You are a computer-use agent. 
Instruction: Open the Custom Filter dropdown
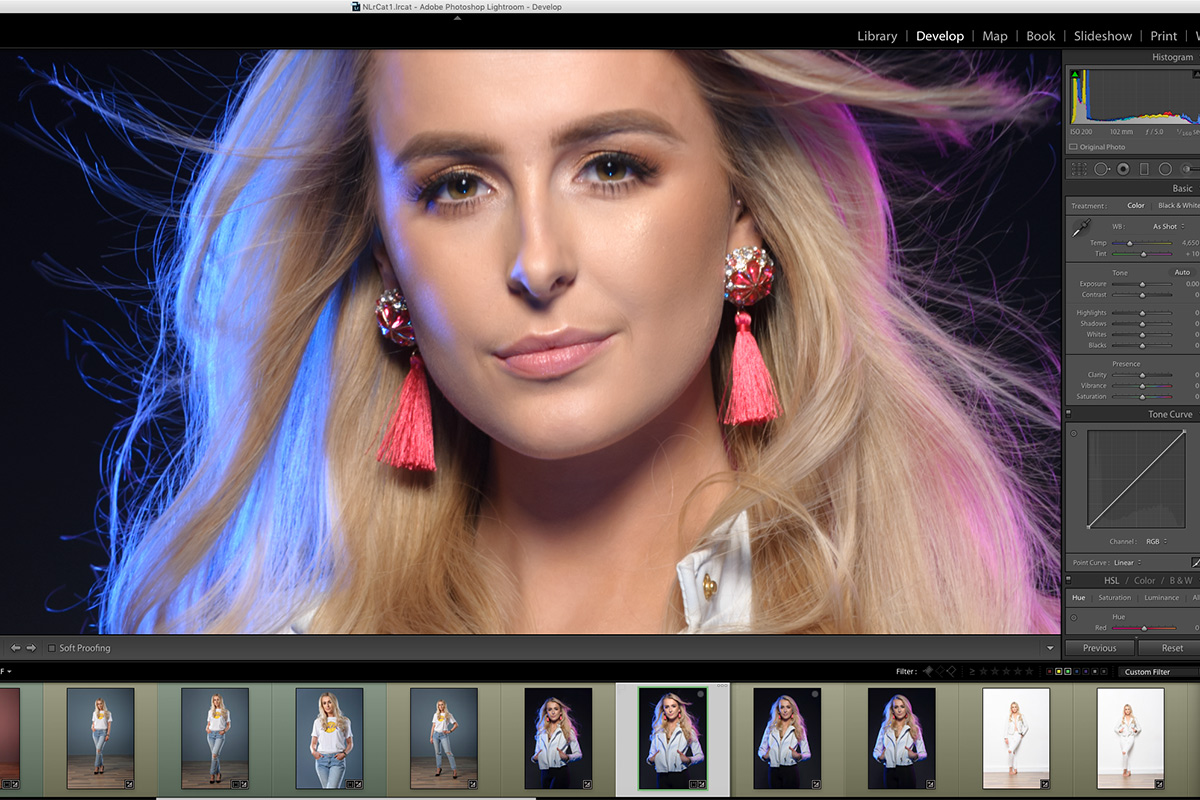coord(1158,672)
